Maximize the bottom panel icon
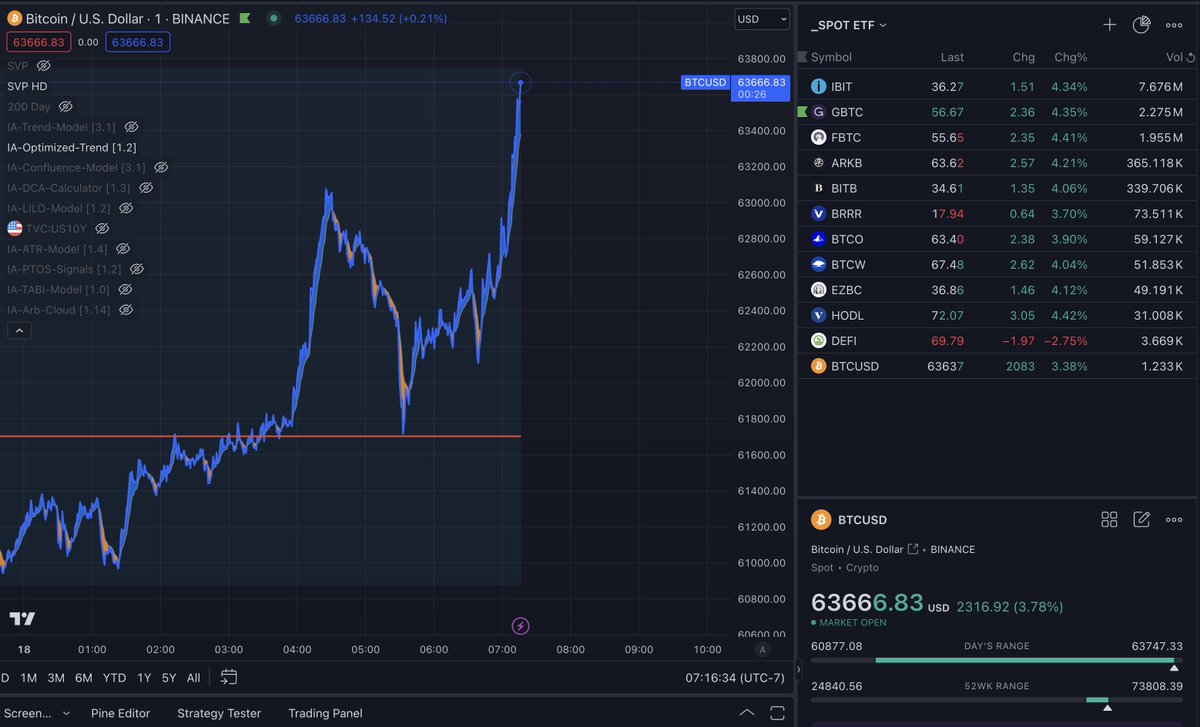This screenshot has width=1200, height=727. pos(777,713)
